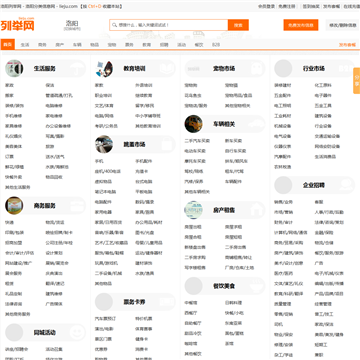360x360 pixels.
Task: Open the orange 分享 share side tab
Action: [357, 81]
